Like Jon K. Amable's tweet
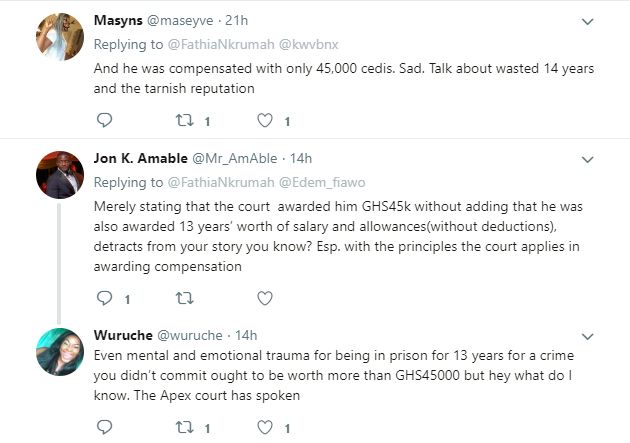This screenshot has width=630, height=443. 265,297
